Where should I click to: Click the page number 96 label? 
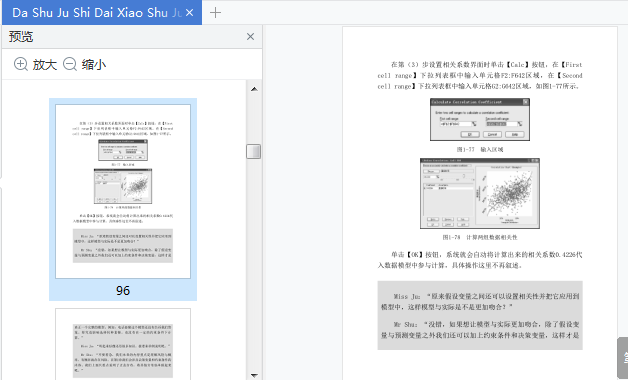click(123, 290)
